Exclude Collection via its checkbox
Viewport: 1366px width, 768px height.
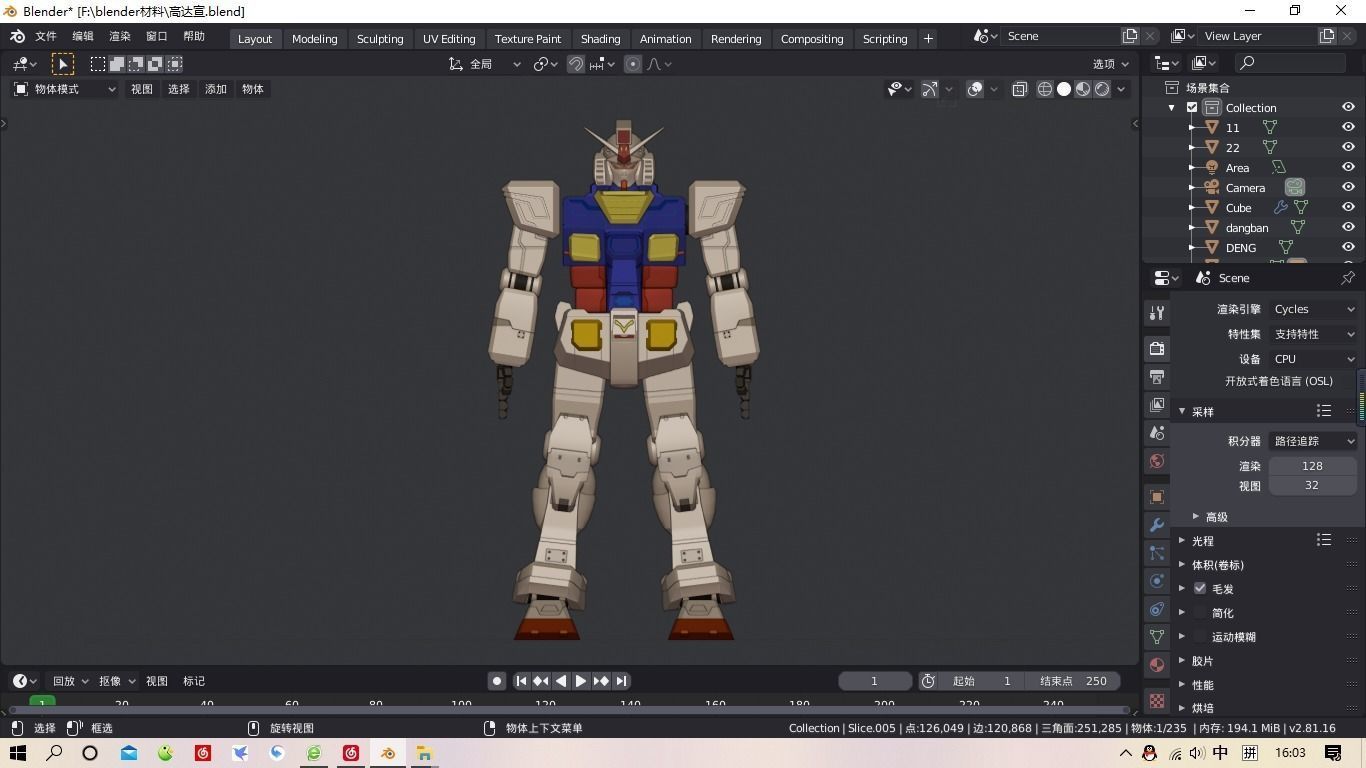point(1192,107)
